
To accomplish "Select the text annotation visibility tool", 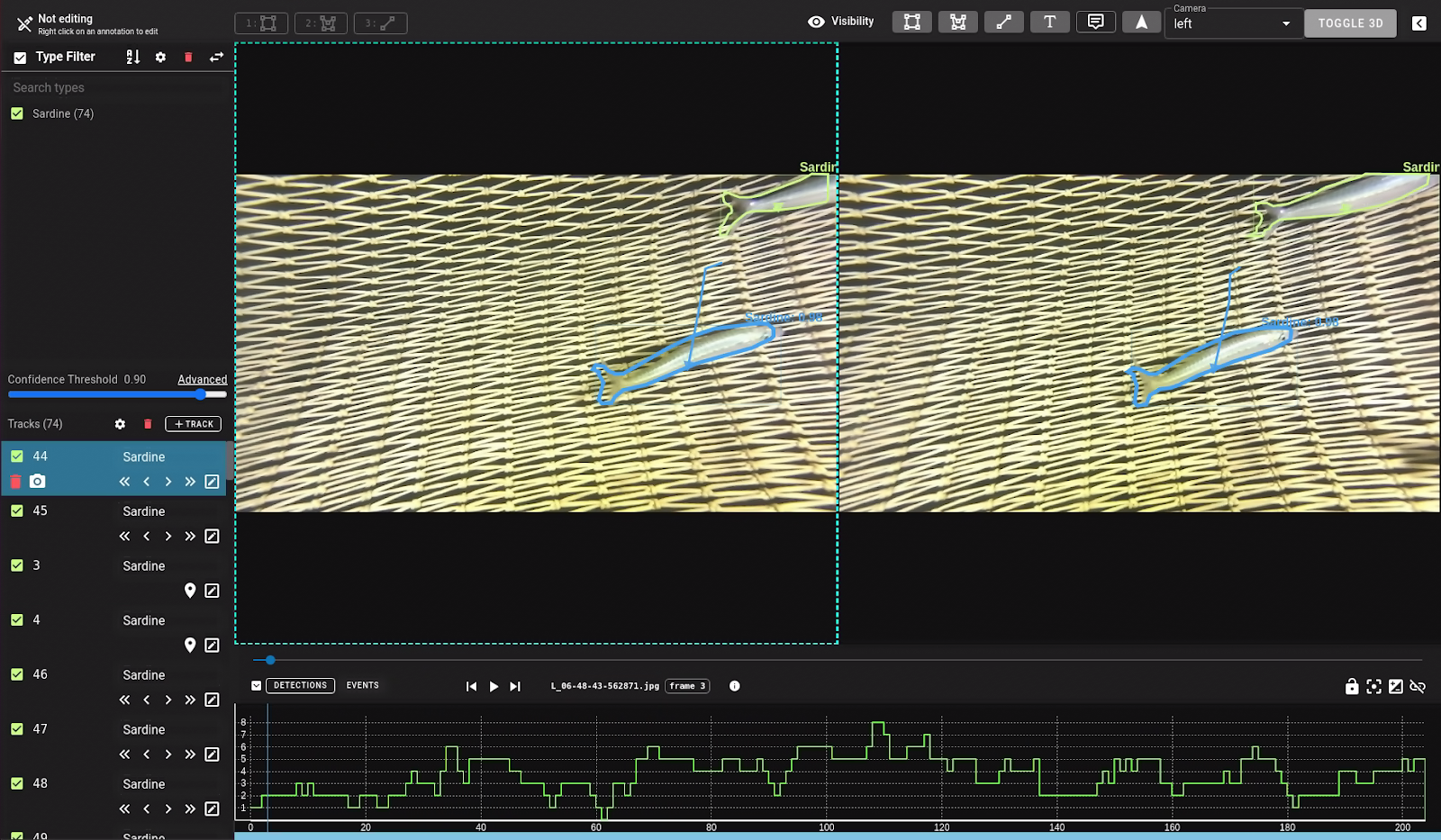I will point(1049,23).
